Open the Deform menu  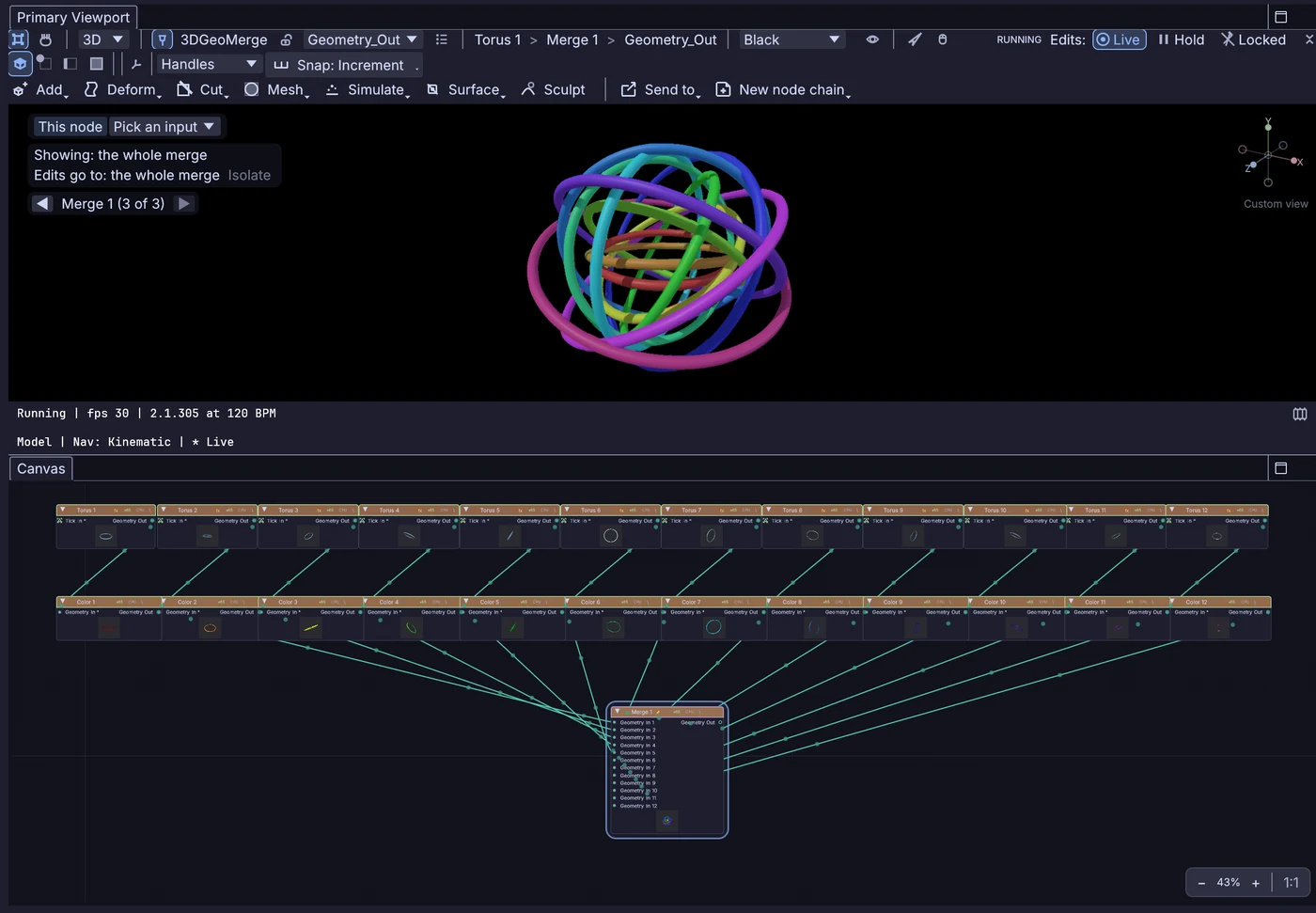[122, 89]
